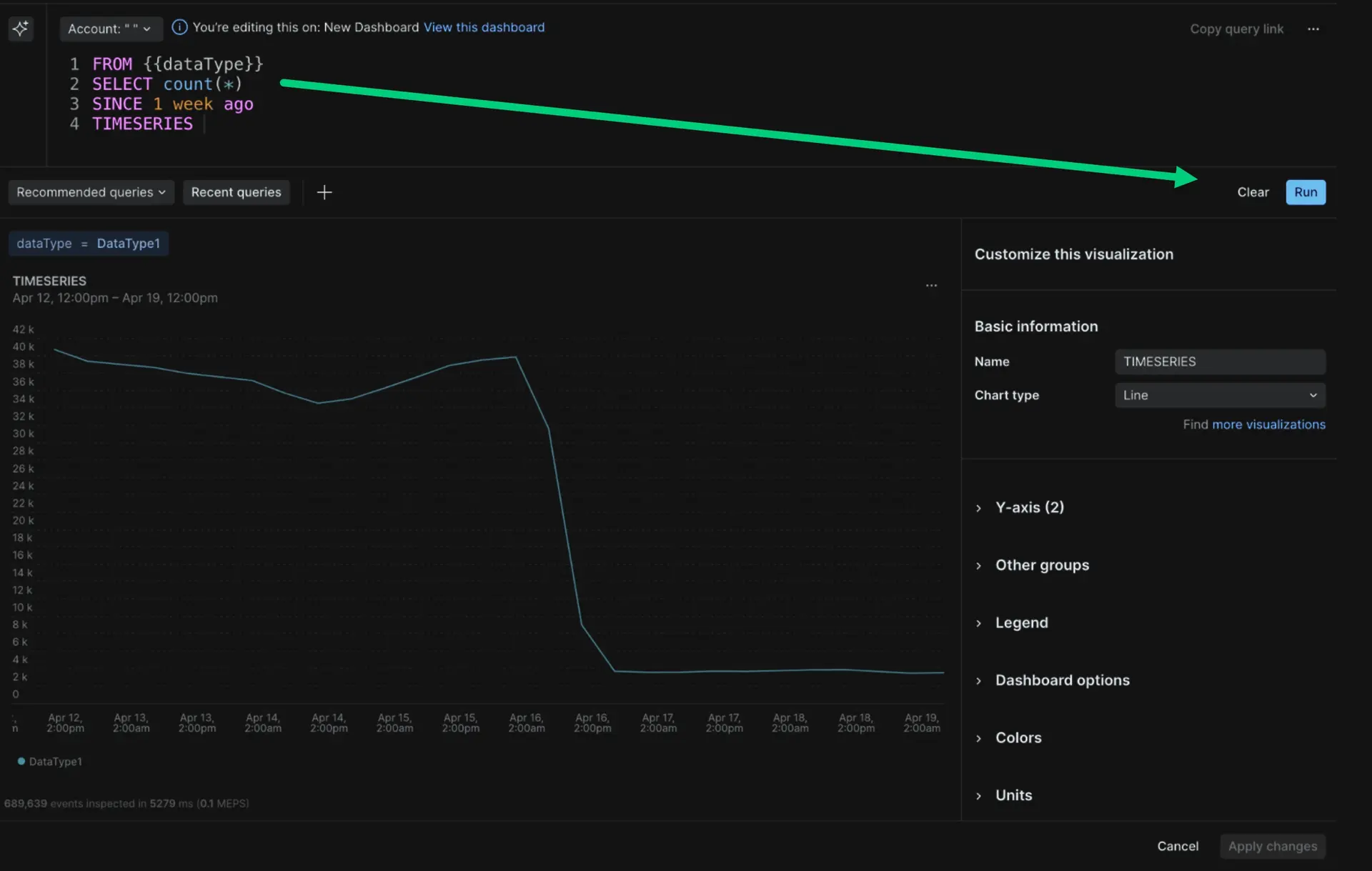Screen dimensions: 1372x871
Task: Open the Chart type Line dropdown
Action: [x=1219, y=395]
